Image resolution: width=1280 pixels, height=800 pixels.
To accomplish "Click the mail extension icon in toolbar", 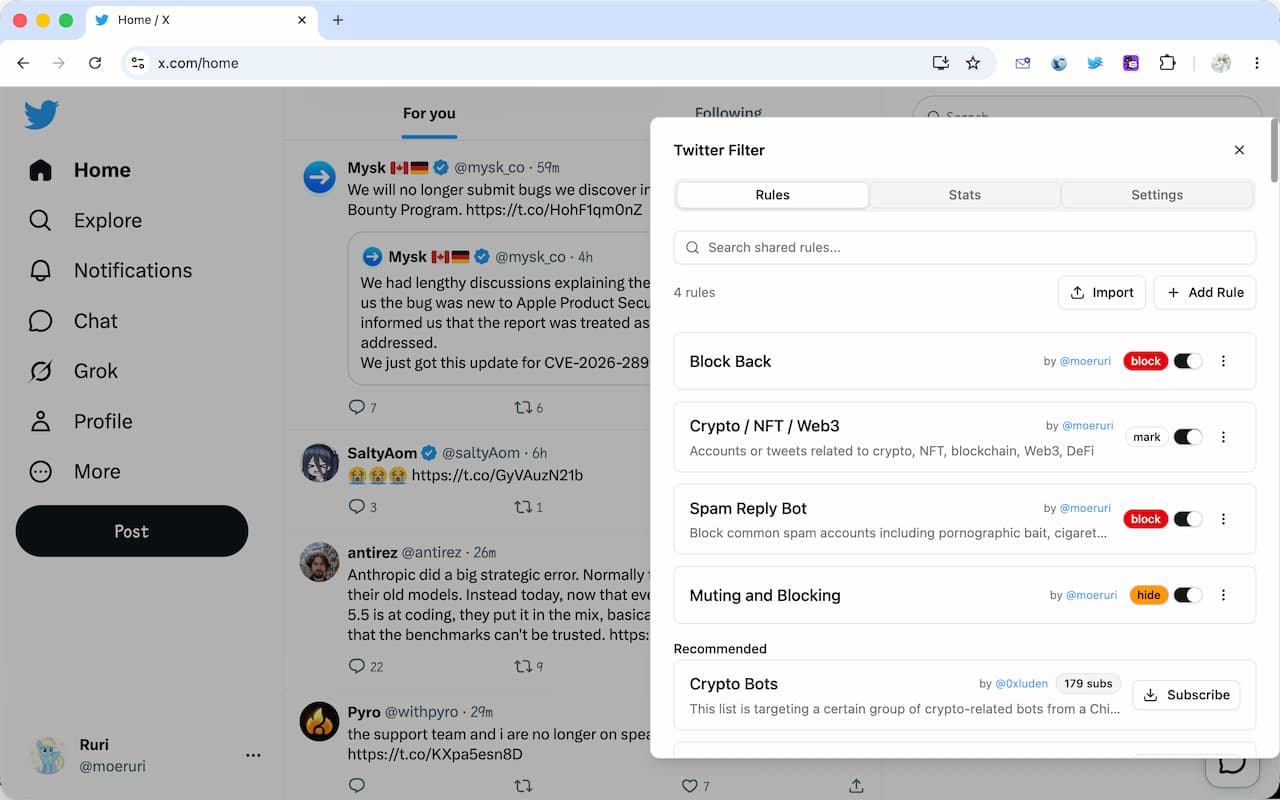I will point(1023,63).
